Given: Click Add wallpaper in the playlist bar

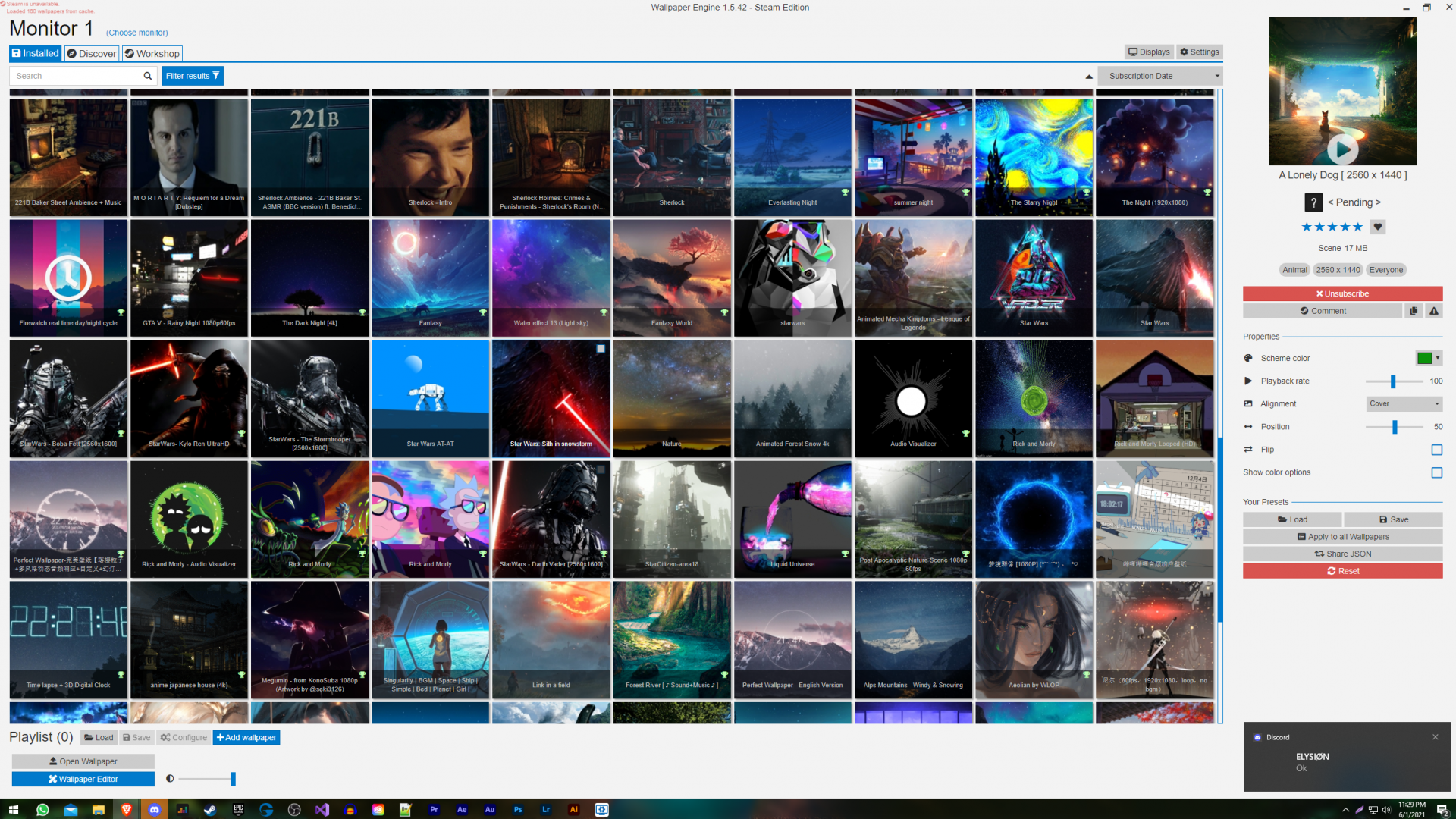Looking at the screenshot, I should [246, 738].
